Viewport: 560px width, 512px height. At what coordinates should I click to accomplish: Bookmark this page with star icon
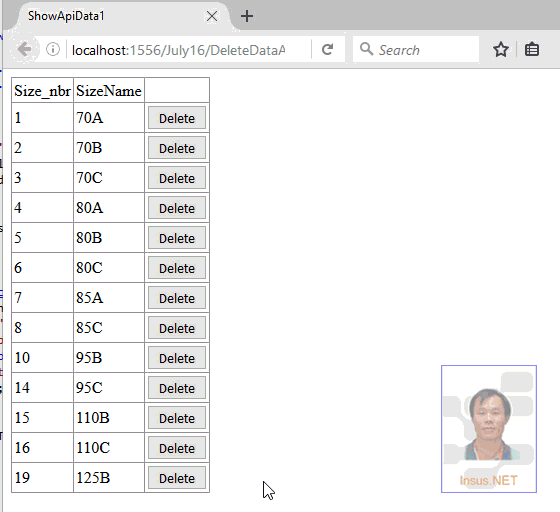tap(501, 49)
